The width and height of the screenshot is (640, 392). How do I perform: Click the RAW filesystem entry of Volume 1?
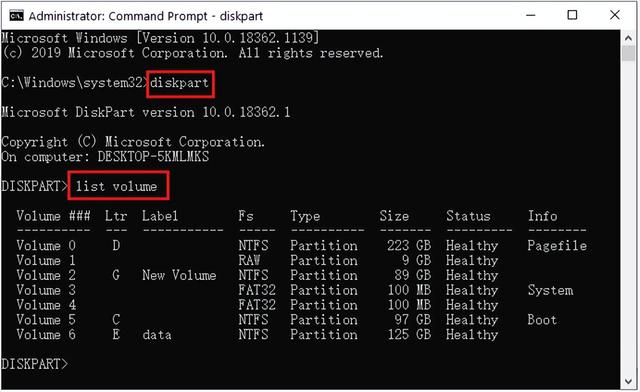coord(249,261)
